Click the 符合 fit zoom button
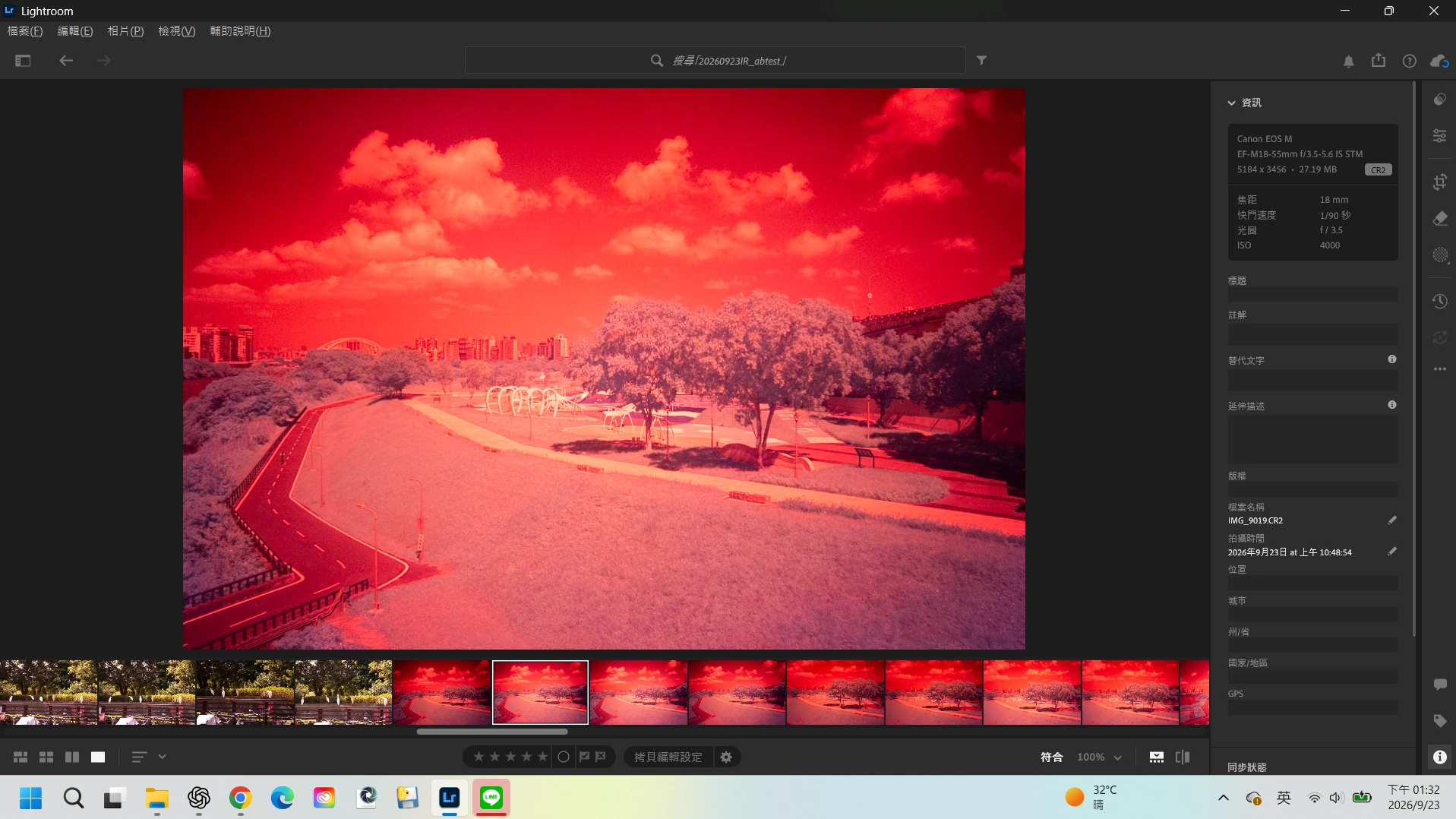Screen dimensions: 1456x819 pyautogui.click(x=1051, y=757)
